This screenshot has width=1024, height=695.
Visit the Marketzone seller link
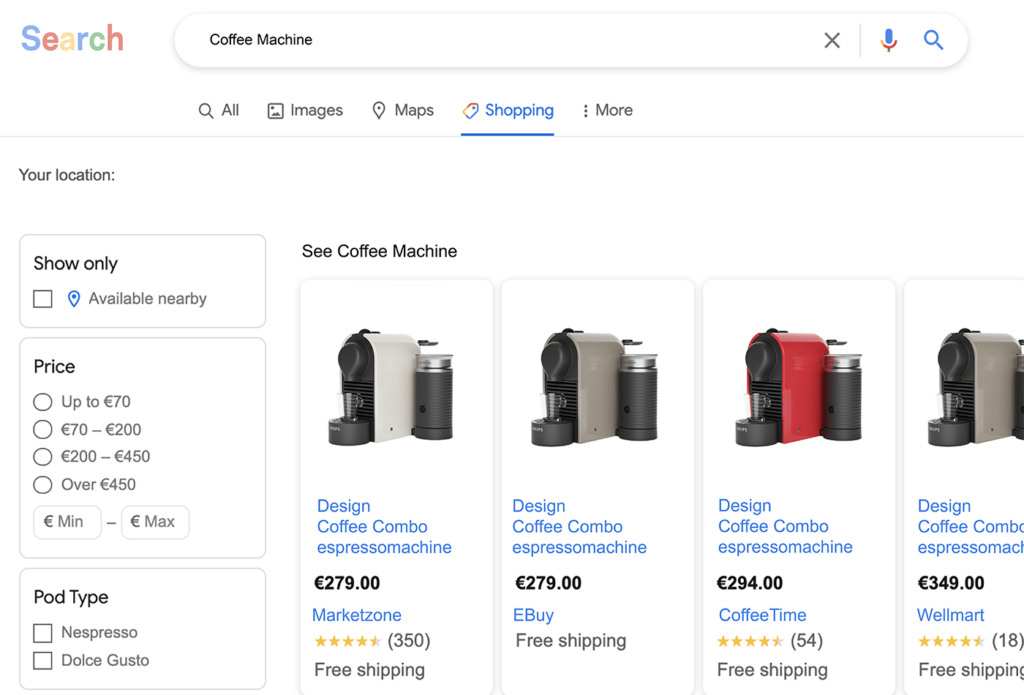[357, 615]
